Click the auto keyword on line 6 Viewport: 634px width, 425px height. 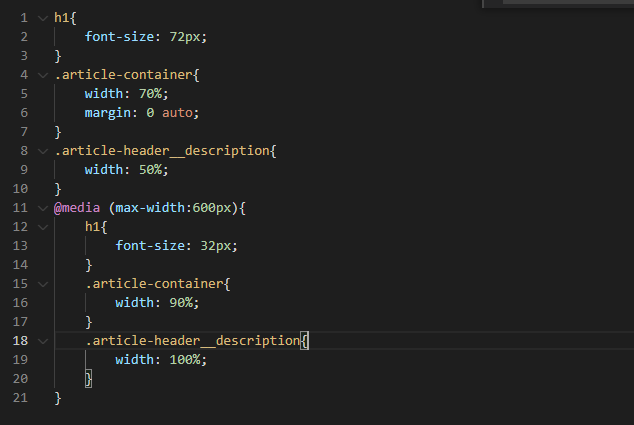pos(177,113)
